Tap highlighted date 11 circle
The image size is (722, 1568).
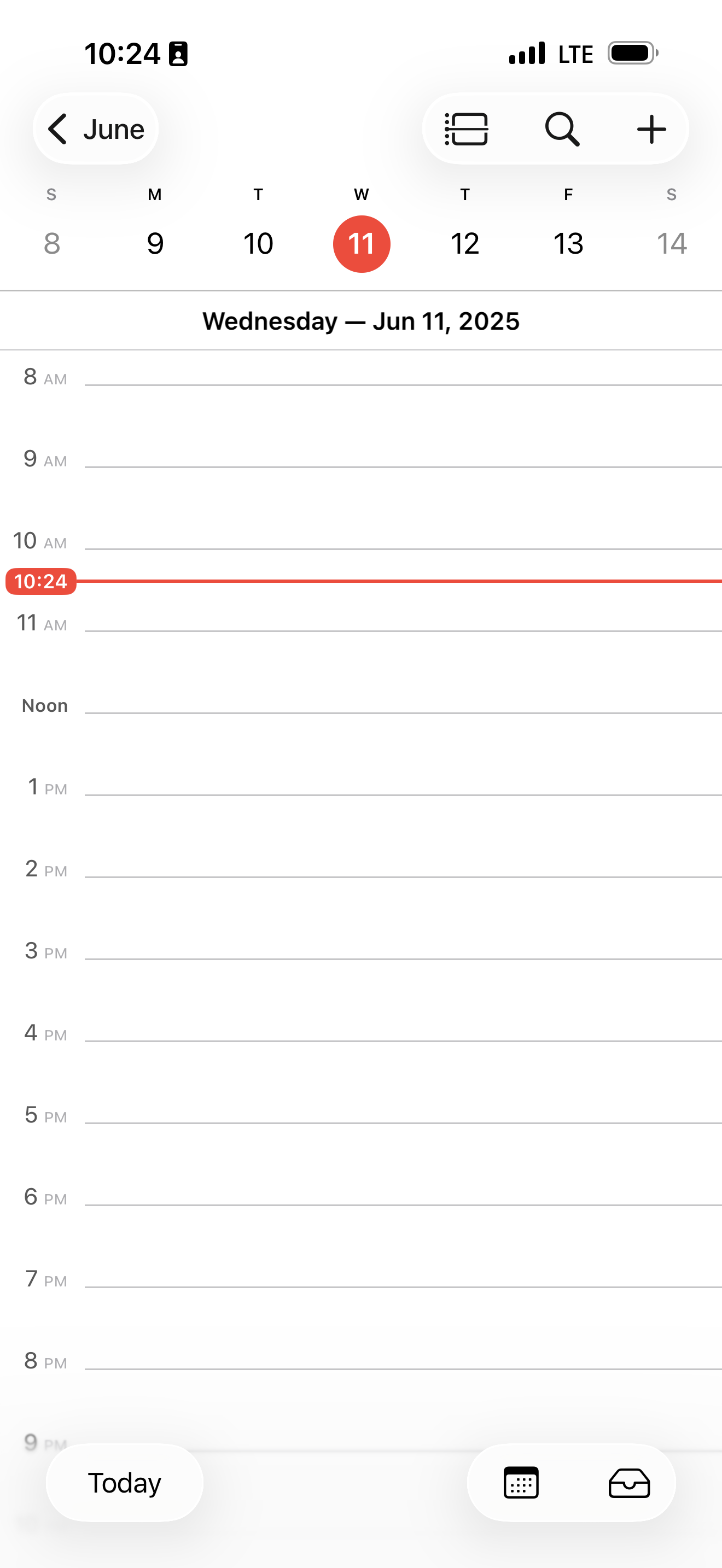[x=362, y=244]
